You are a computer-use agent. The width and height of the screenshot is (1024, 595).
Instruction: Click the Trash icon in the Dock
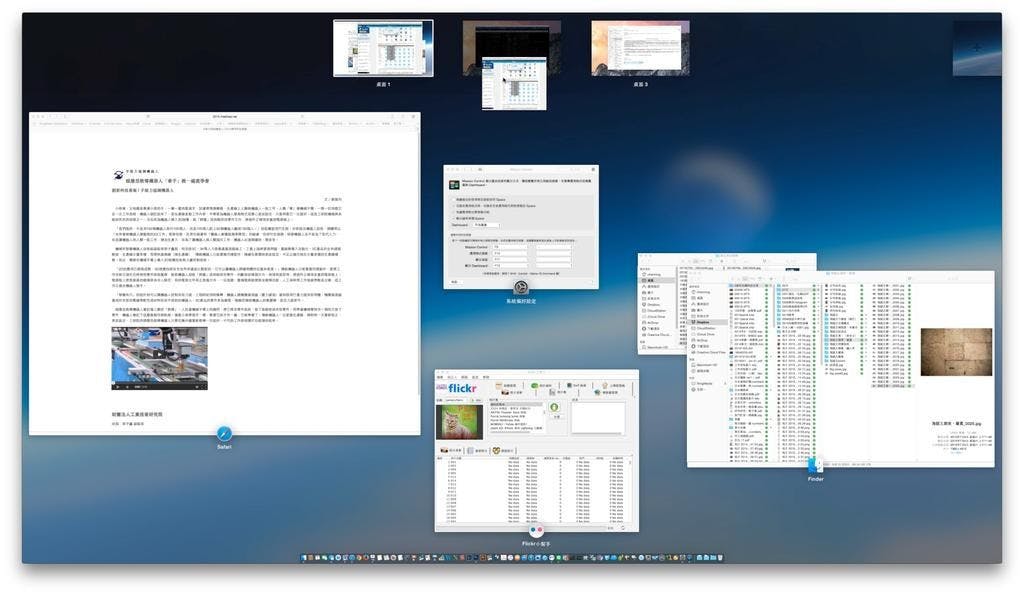coord(720,558)
